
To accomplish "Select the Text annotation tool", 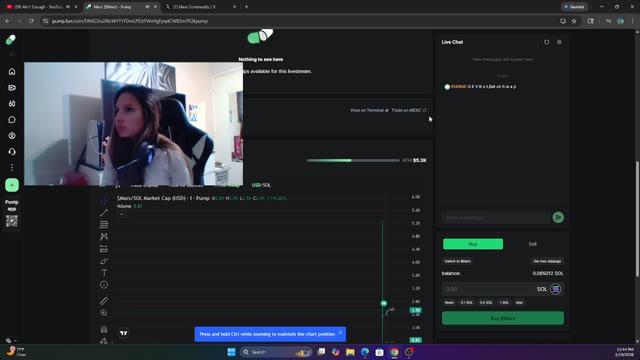I will pyautogui.click(x=104, y=273).
